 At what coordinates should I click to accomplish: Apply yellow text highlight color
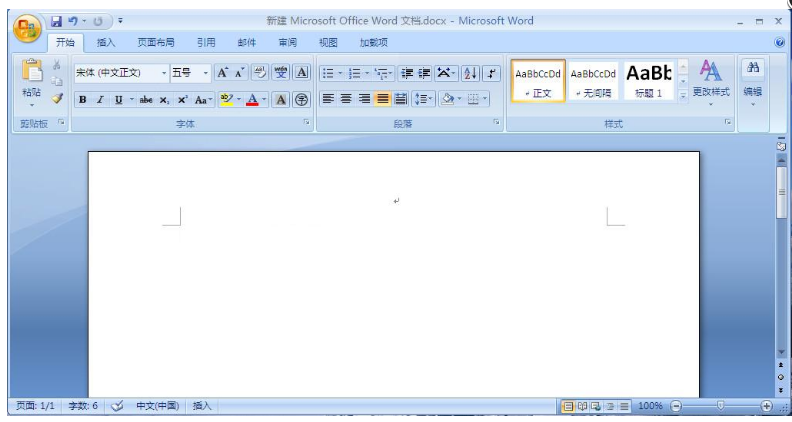tap(226, 100)
